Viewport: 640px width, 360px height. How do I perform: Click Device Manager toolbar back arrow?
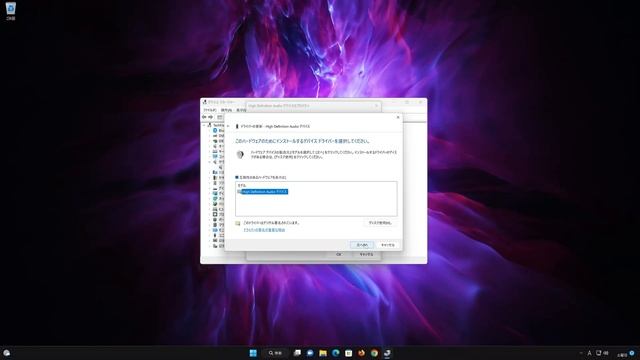(204, 117)
